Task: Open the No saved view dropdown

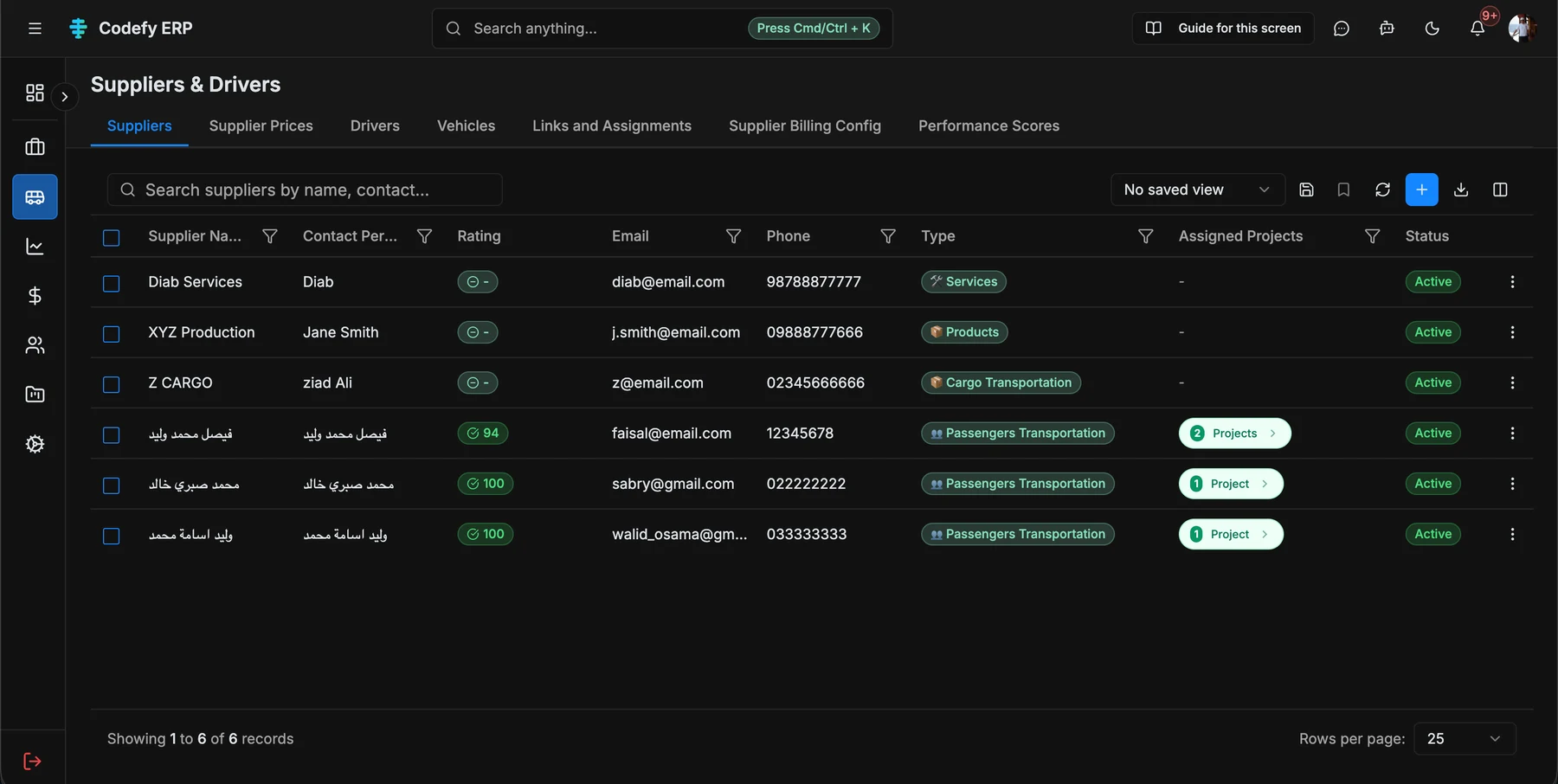Action: (1198, 190)
